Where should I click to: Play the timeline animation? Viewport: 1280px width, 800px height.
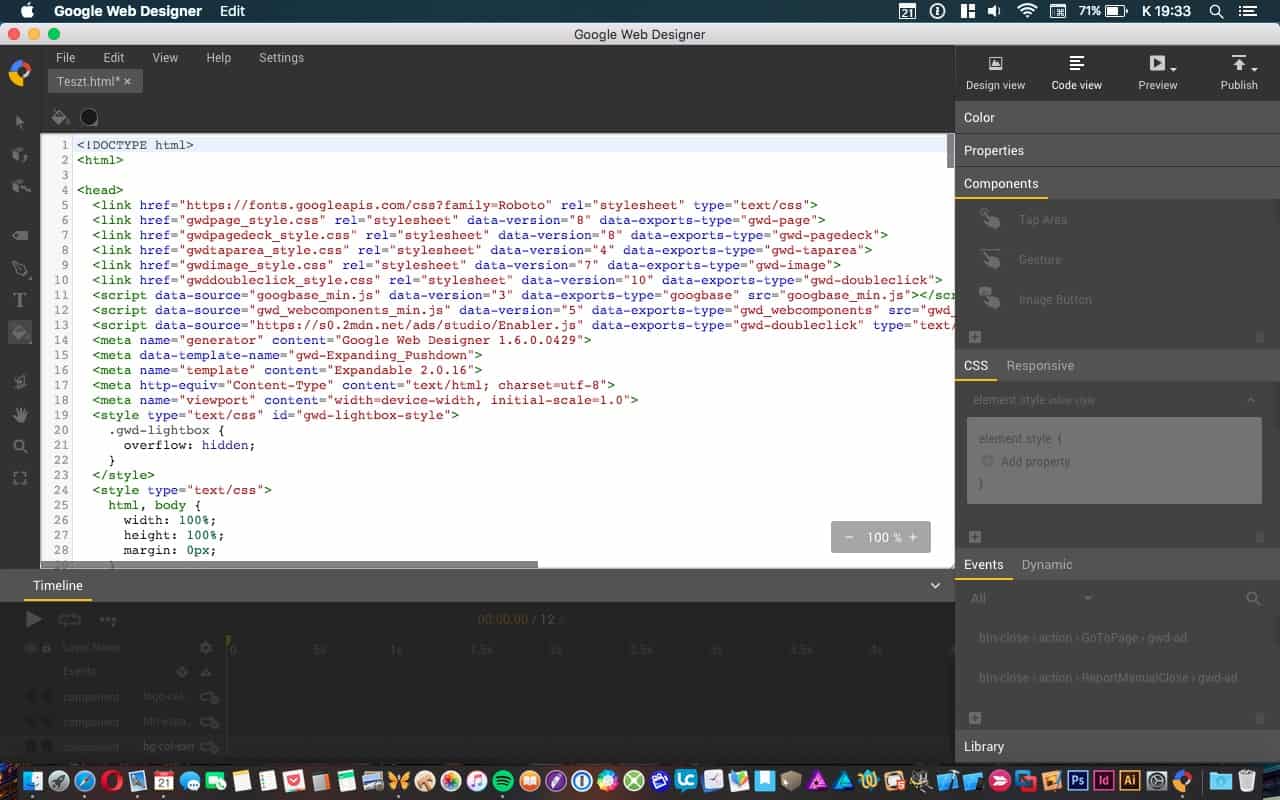coord(33,620)
